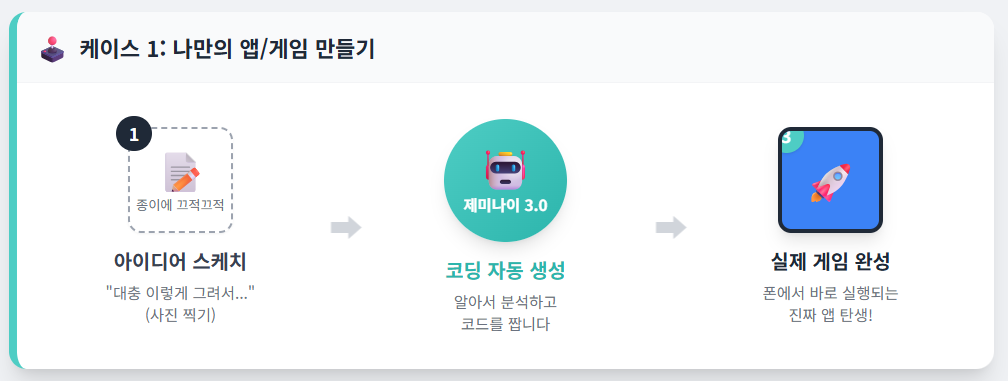Click the '종이에 끄적끄적' caption in the dashed box
The width and height of the screenshot is (1008, 381).
tap(181, 205)
